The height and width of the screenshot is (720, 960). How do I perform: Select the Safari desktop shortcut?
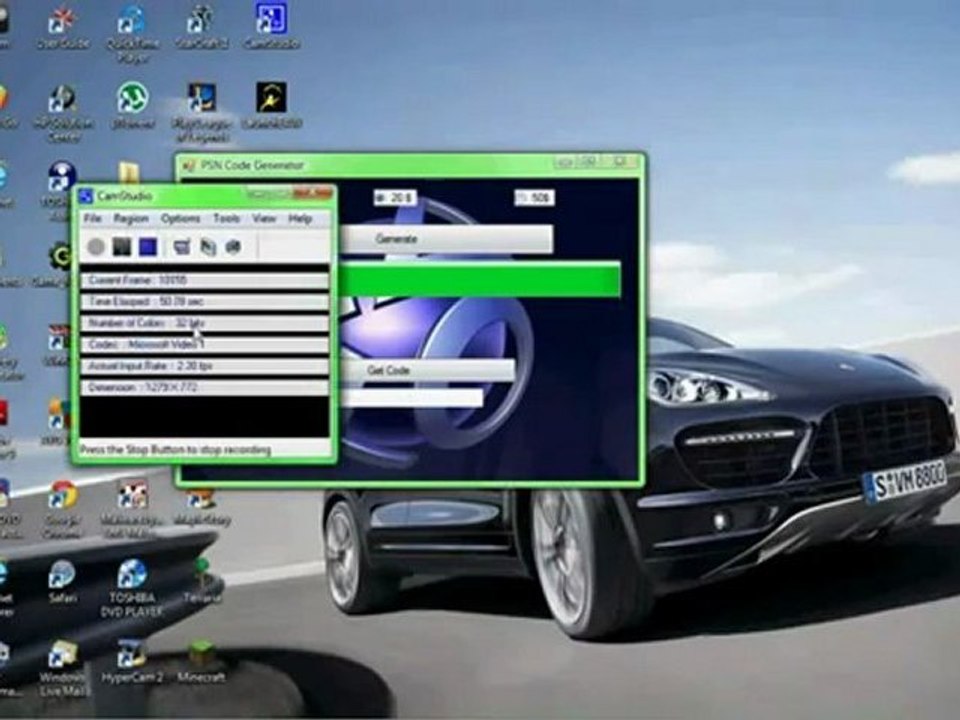pos(62,582)
